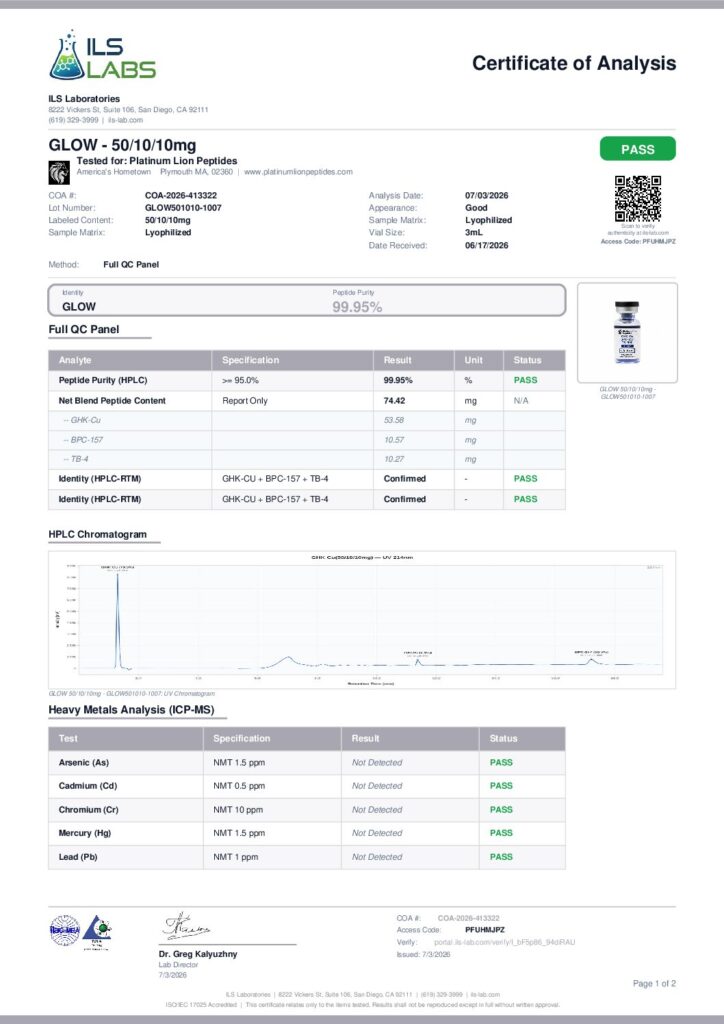The width and height of the screenshot is (724, 1024).
Task: Select the TB-4 result '10.27'
Action: (394, 460)
